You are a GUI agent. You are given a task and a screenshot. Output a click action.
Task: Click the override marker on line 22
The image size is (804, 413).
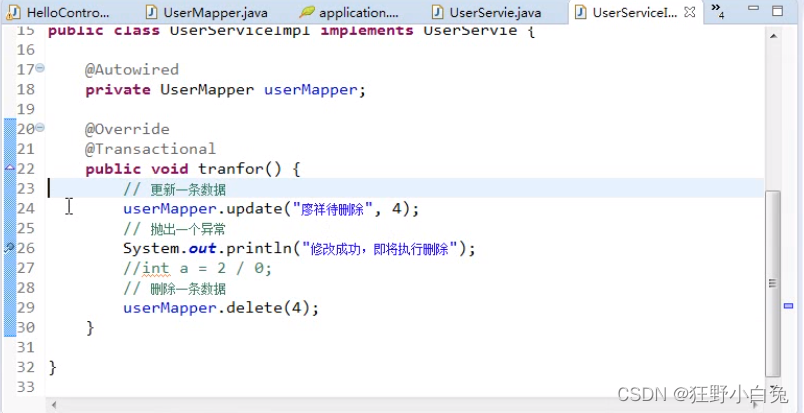click(x=10, y=167)
